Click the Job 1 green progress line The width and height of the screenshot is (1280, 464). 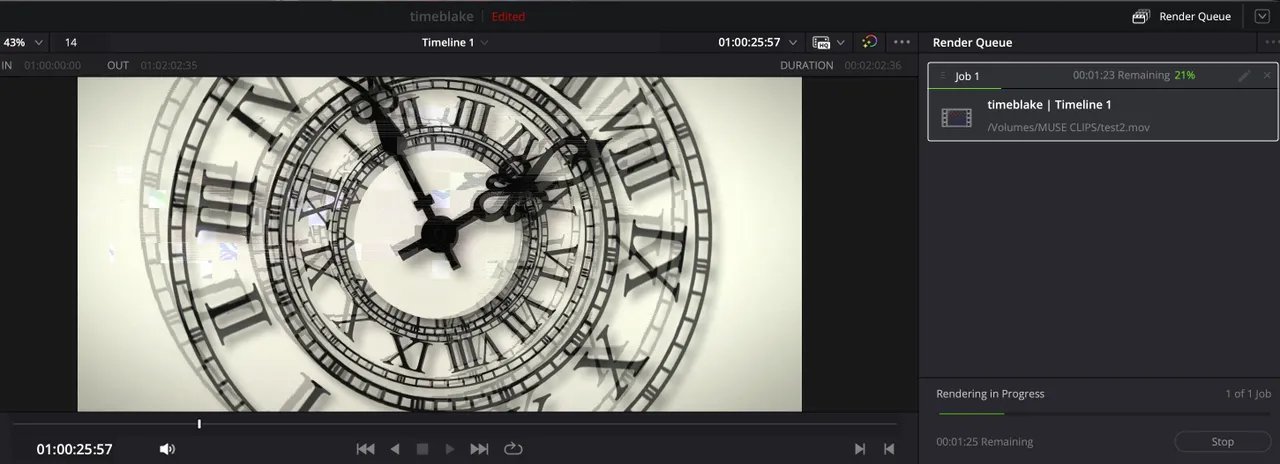[965, 89]
